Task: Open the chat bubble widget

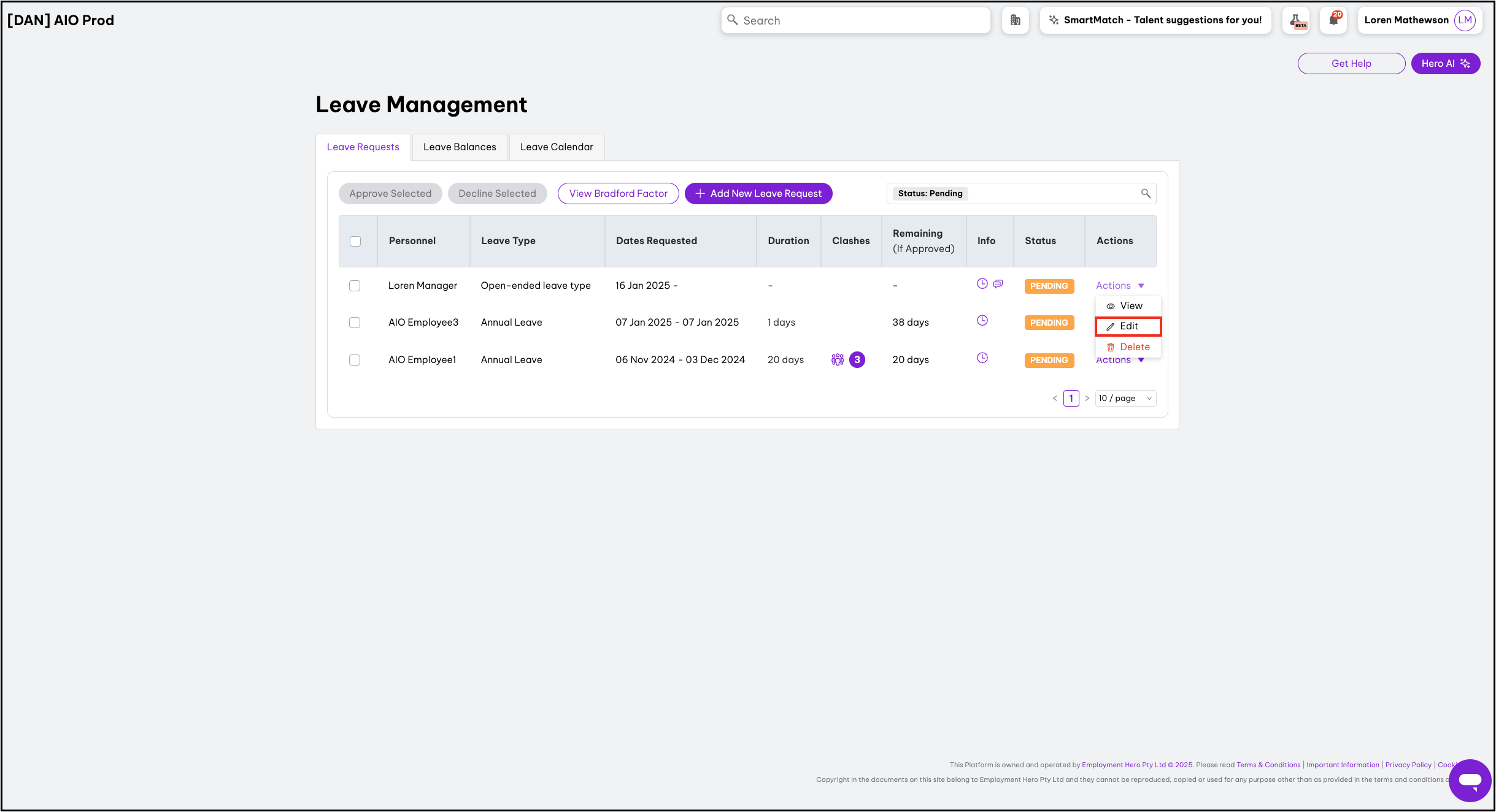Action: click(1470, 779)
